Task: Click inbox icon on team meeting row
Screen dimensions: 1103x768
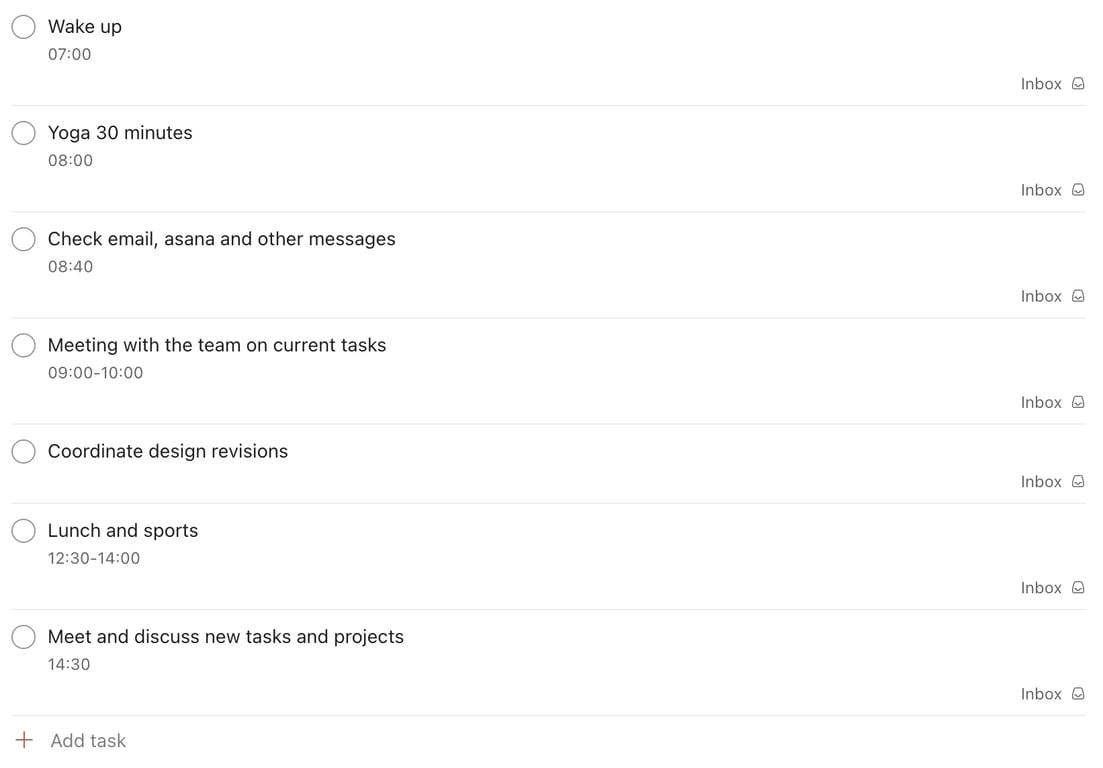Action: [x=1078, y=402]
